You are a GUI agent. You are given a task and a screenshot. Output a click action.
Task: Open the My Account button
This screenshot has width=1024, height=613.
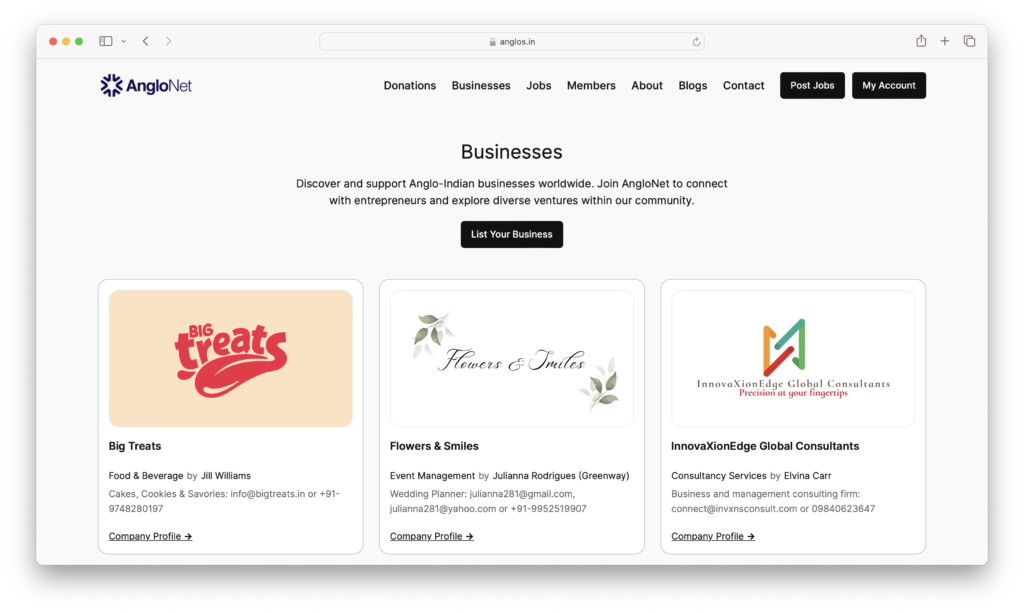889,86
